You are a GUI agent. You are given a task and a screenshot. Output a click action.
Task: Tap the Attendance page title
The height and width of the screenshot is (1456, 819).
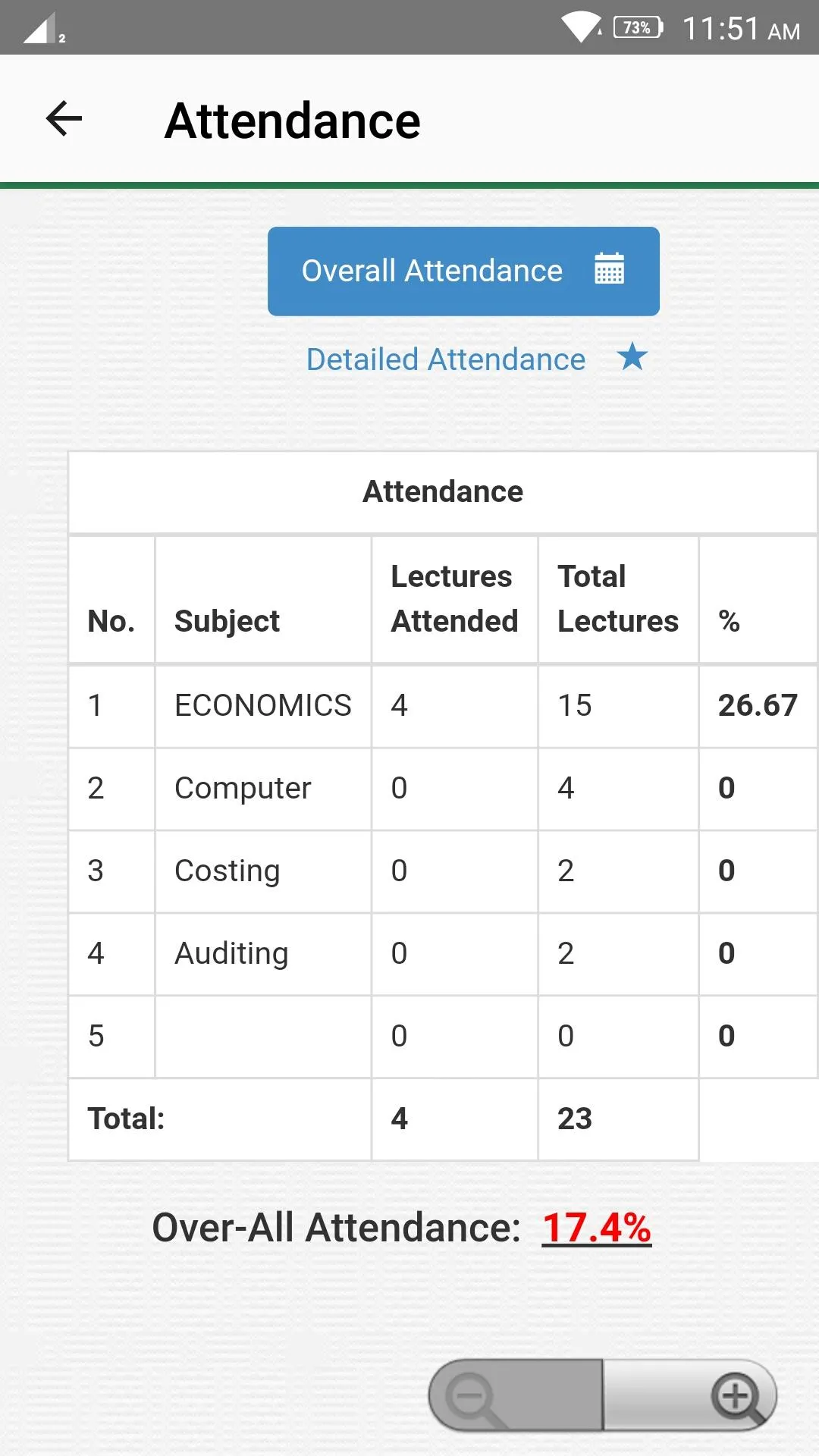(293, 121)
